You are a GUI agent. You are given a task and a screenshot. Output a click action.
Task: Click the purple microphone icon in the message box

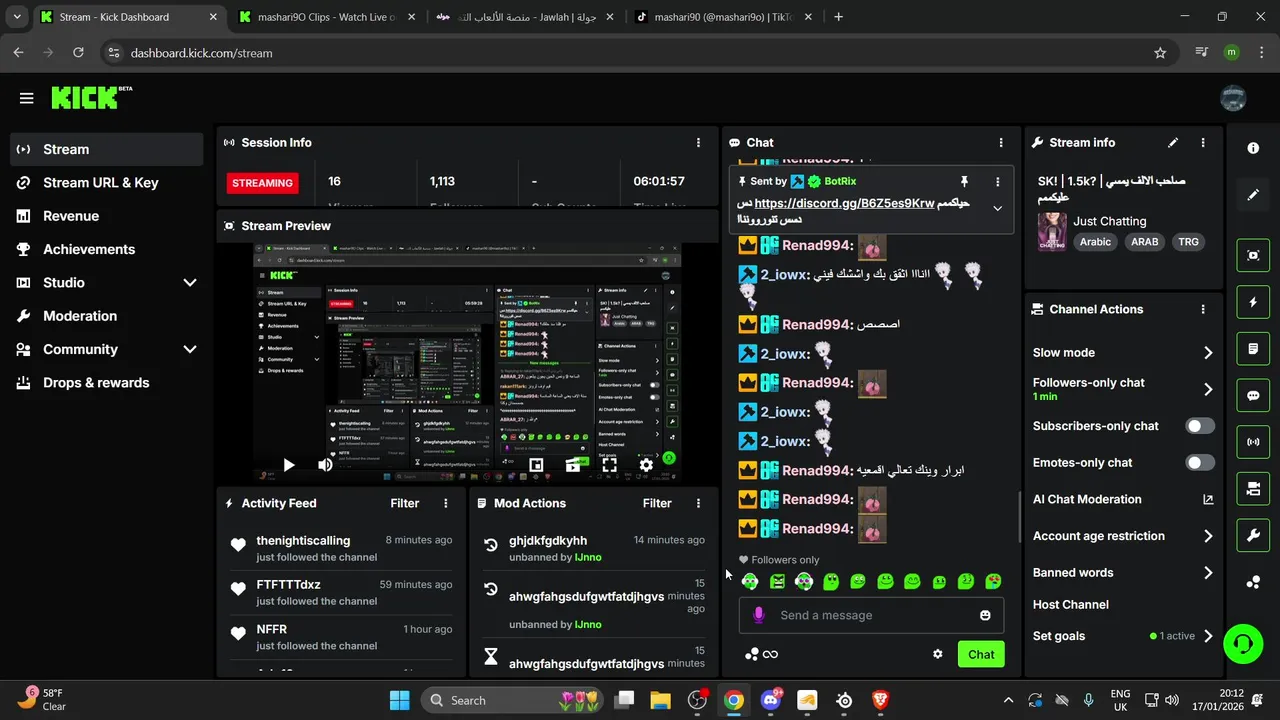tap(759, 615)
